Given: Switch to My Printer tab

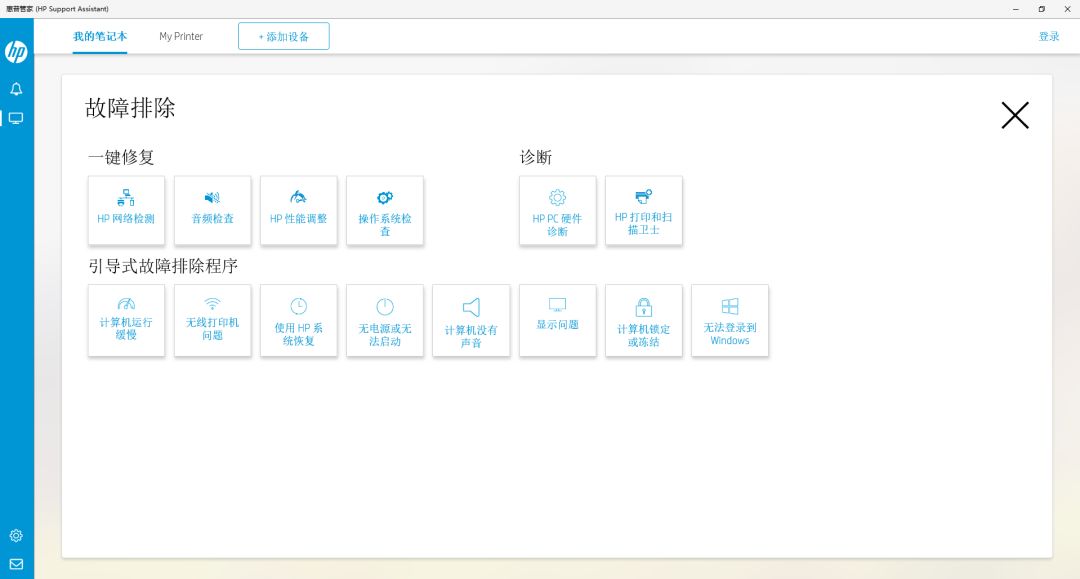Looking at the screenshot, I should point(181,36).
